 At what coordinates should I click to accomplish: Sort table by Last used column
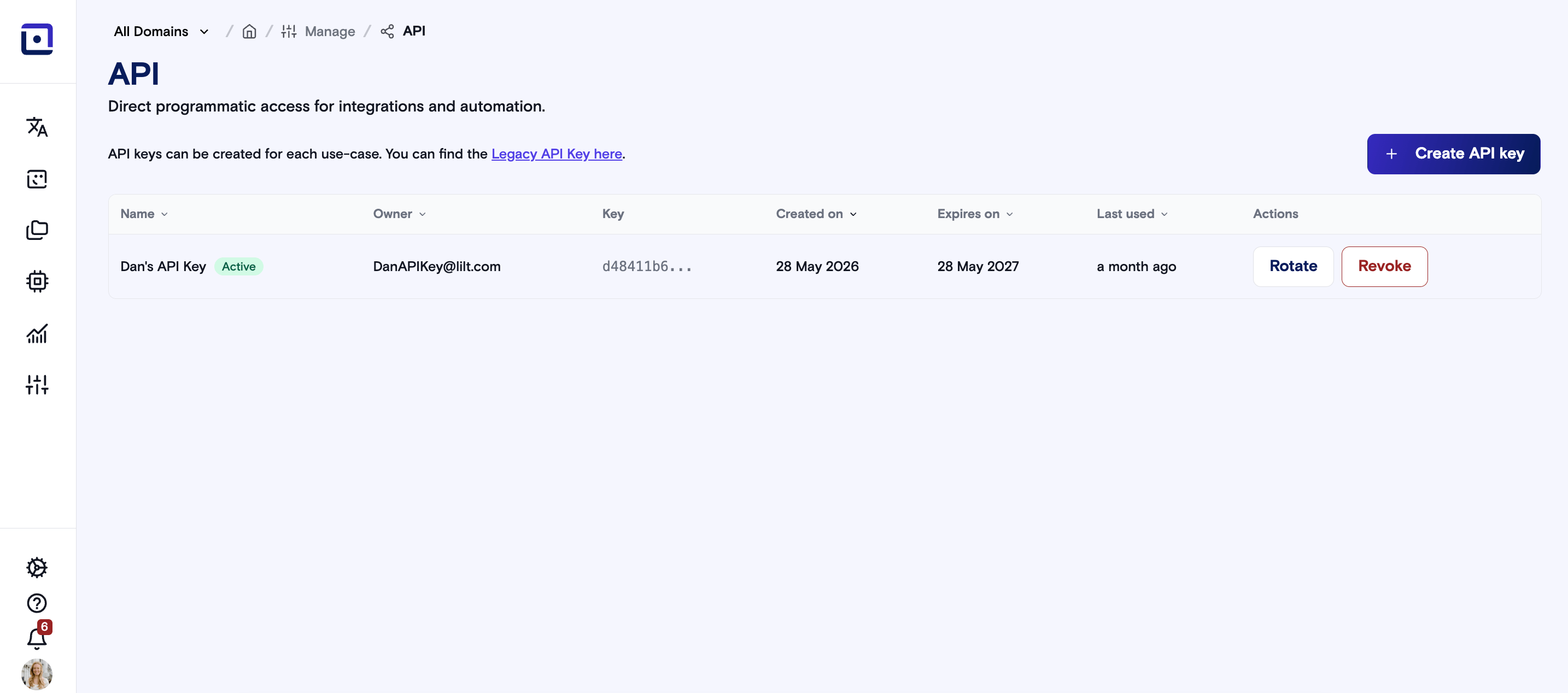coord(1132,214)
